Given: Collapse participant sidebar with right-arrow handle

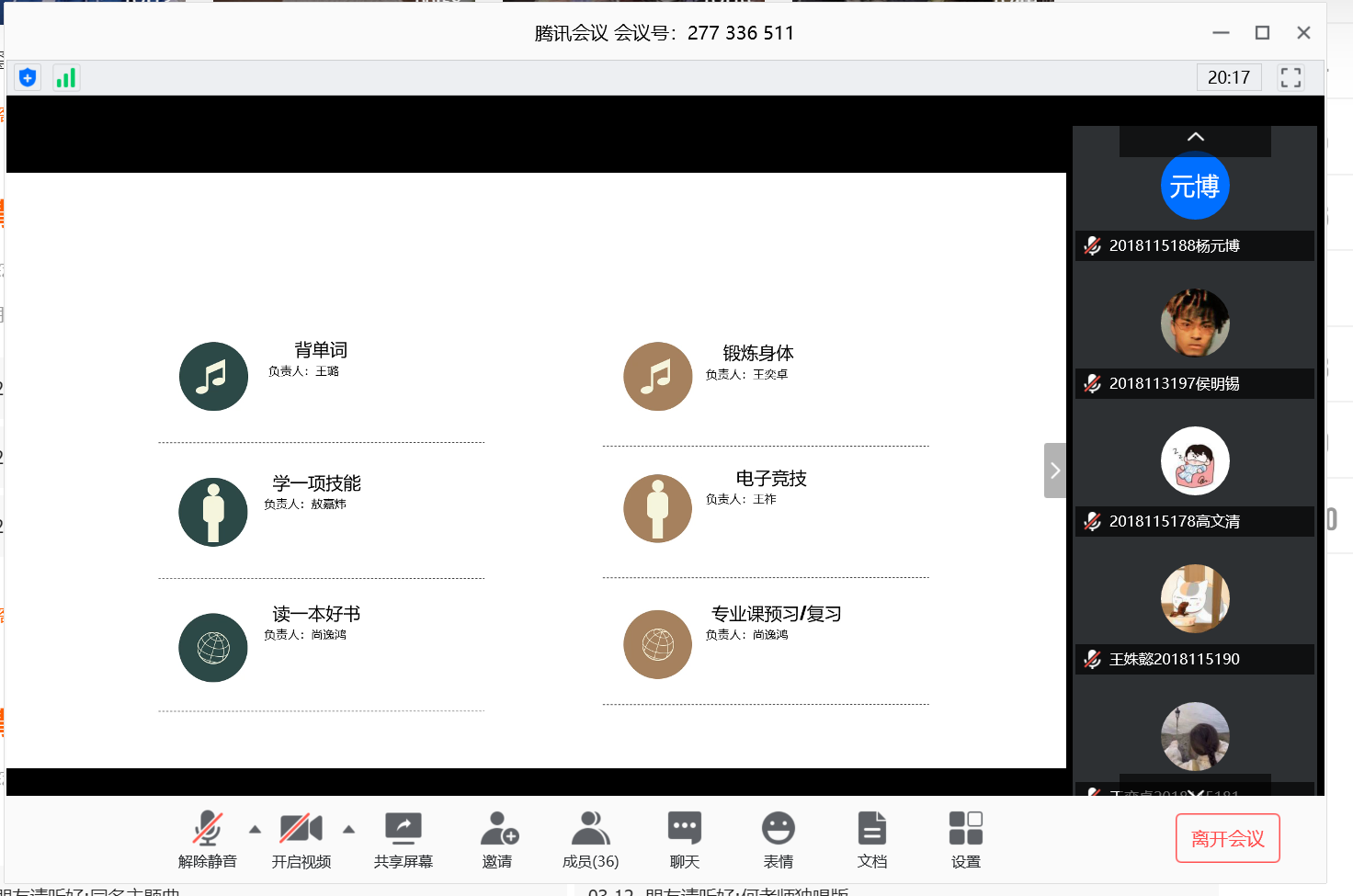Looking at the screenshot, I should point(1054,471).
